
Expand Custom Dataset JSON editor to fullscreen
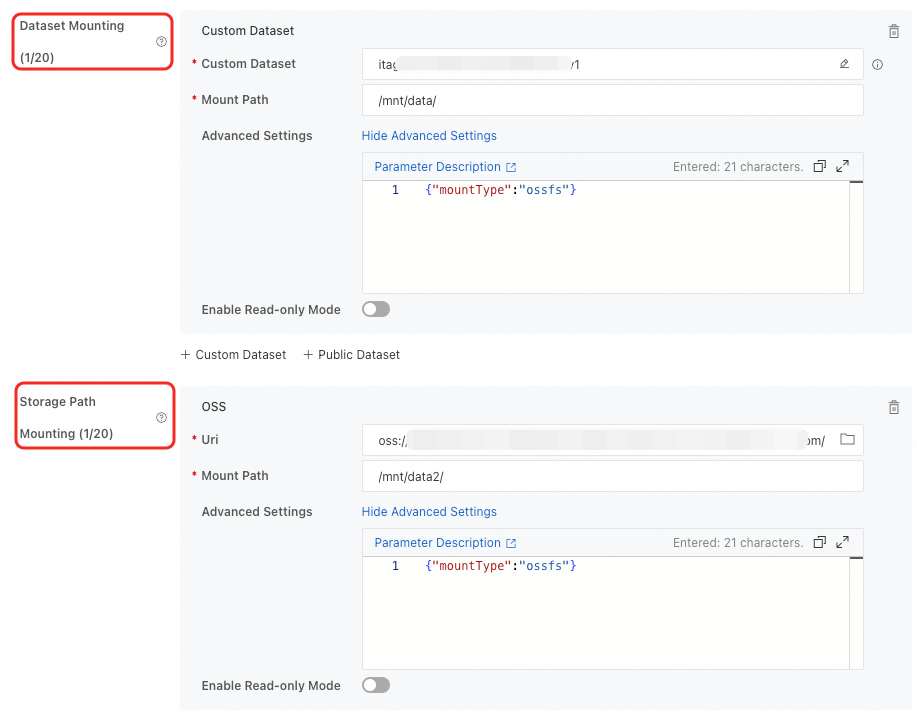[x=843, y=167]
